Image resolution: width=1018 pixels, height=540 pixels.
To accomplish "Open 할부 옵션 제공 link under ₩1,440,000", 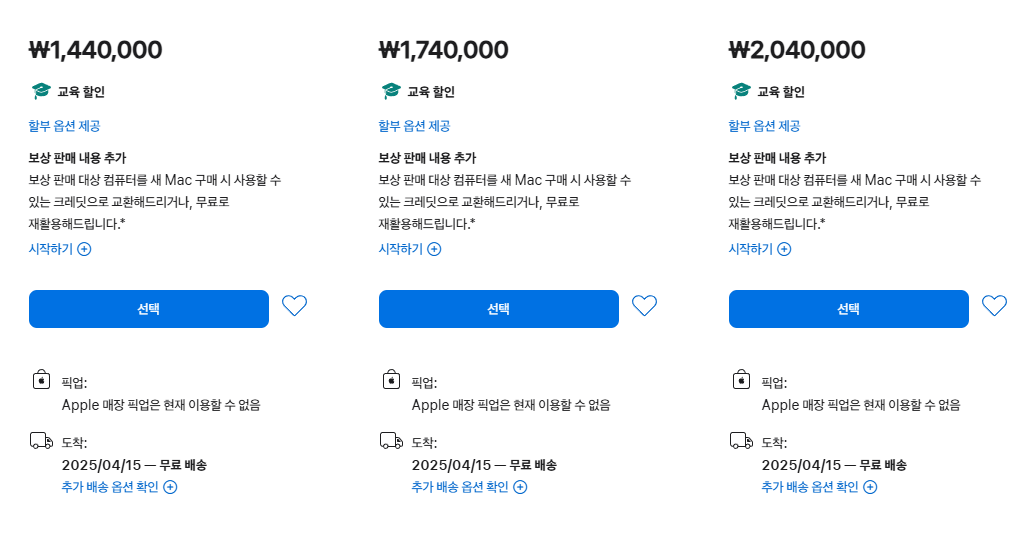I will (64, 126).
